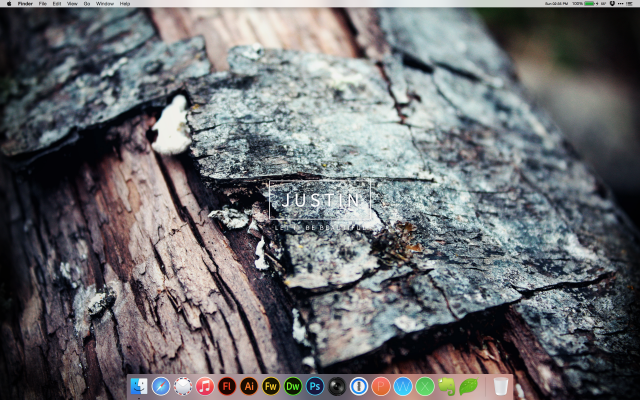Image resolution: width=640 pixels, height=400 pixels.
Task: Open Adobe Flash (Fl) in dock
Action: (227, 386)
